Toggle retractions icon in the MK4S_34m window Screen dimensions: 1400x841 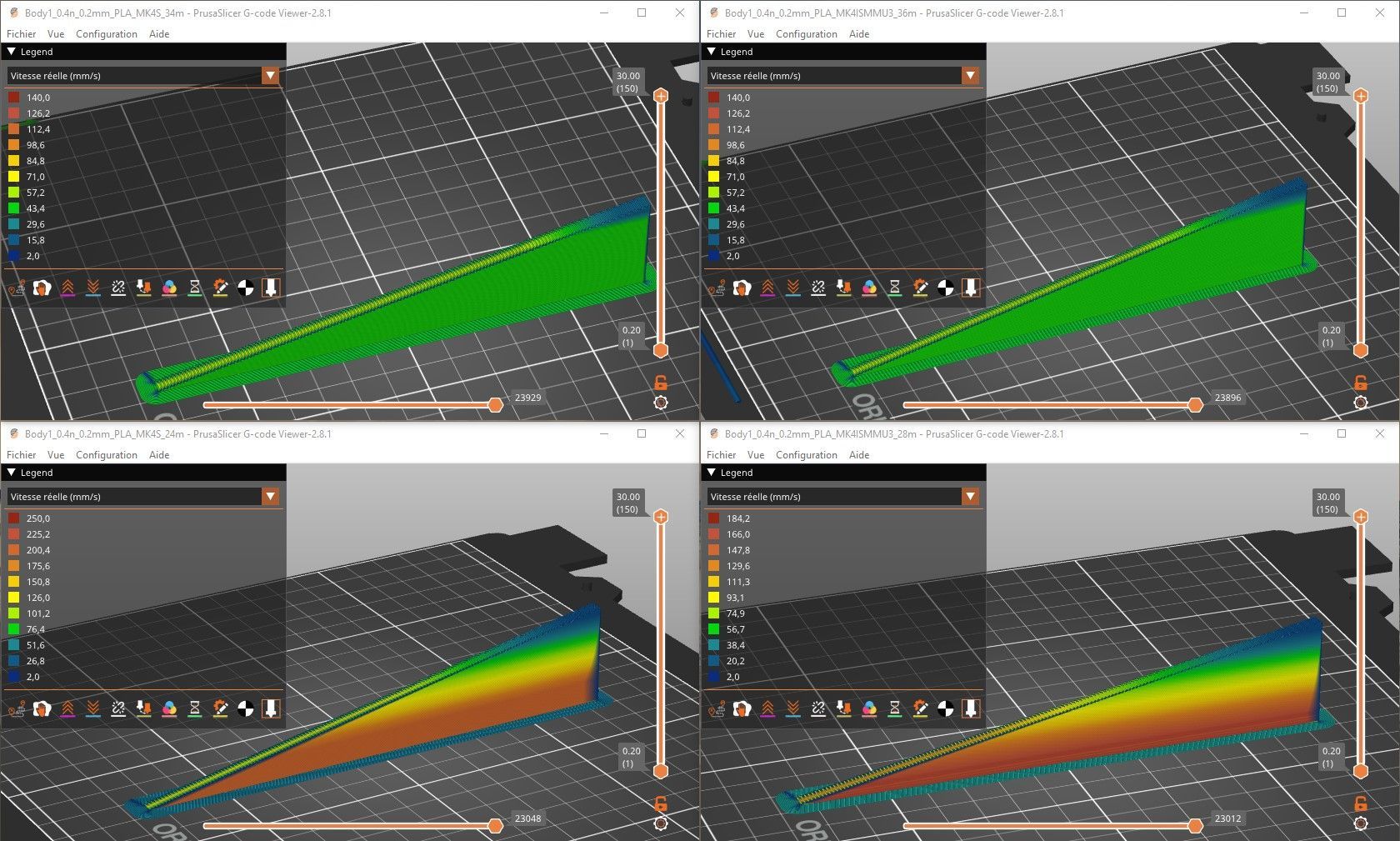click(67, 288)
